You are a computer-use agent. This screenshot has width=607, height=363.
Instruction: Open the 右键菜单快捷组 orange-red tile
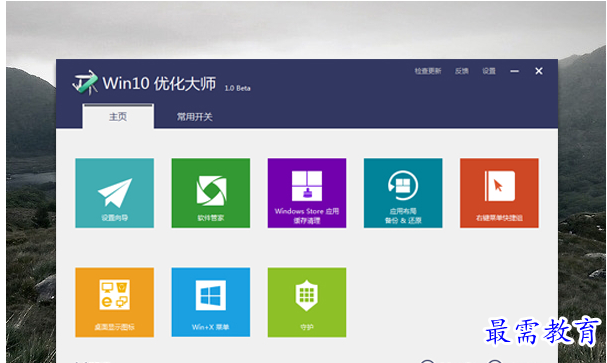499,193
